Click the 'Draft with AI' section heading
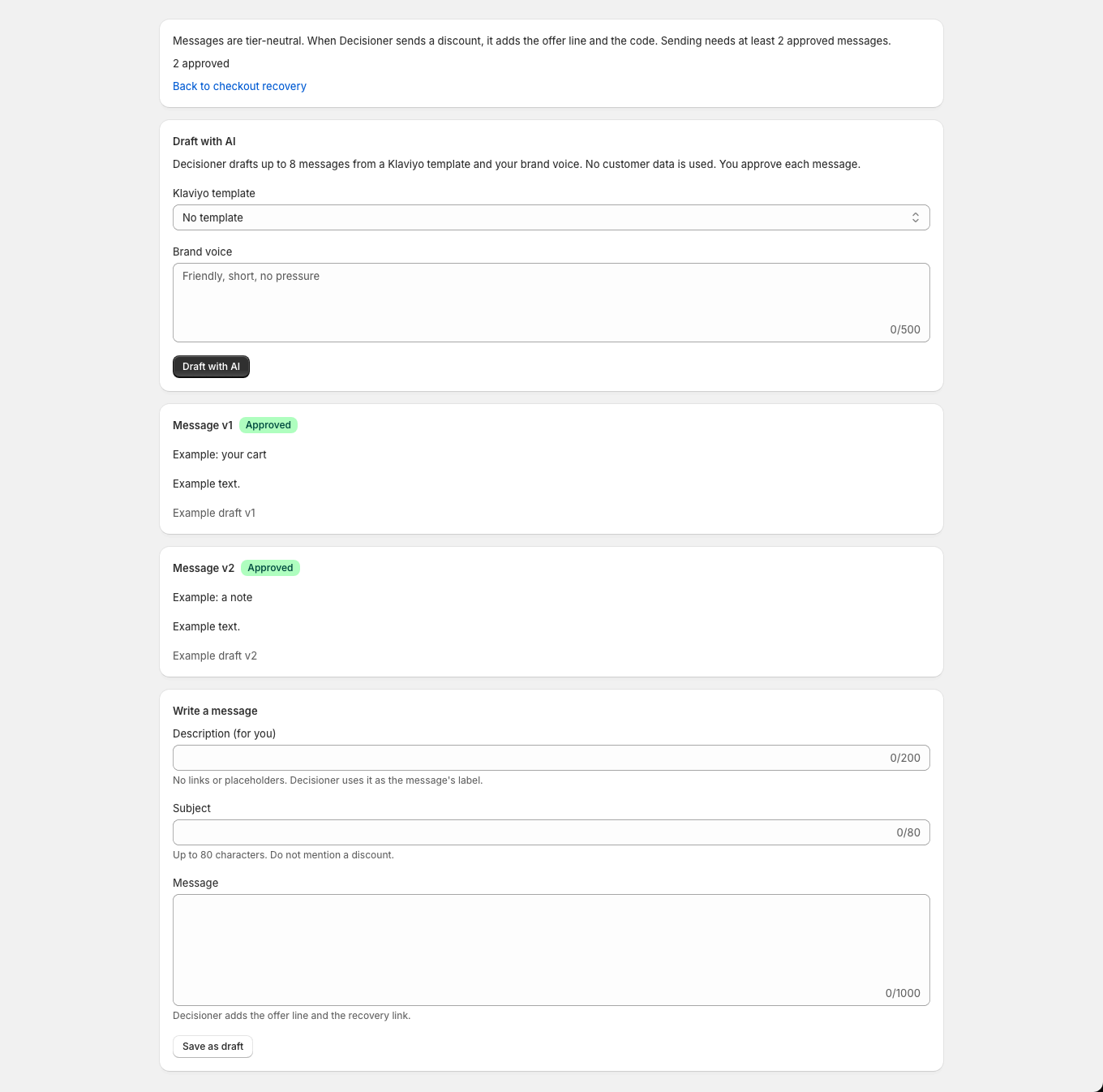This screenshot has width=1103, height=1092. (x=204, y=141)
